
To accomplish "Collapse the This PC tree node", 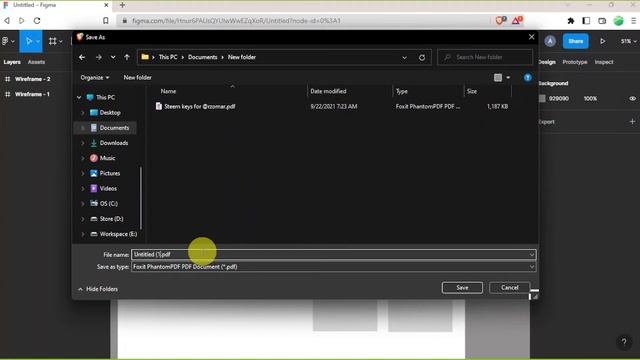I will click(x=79, y=97).
